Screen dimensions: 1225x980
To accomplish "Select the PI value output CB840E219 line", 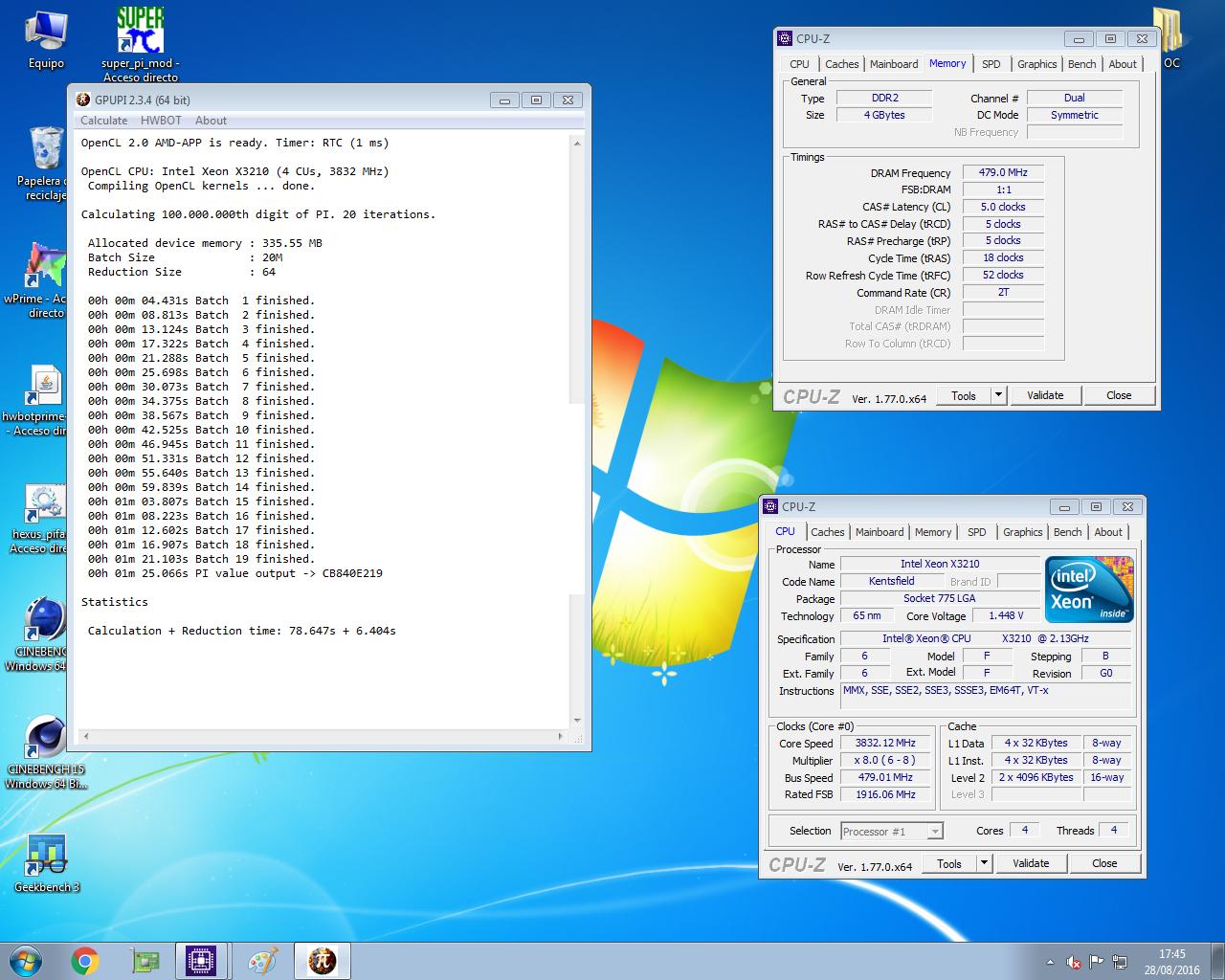I will (x=235, y=573).
